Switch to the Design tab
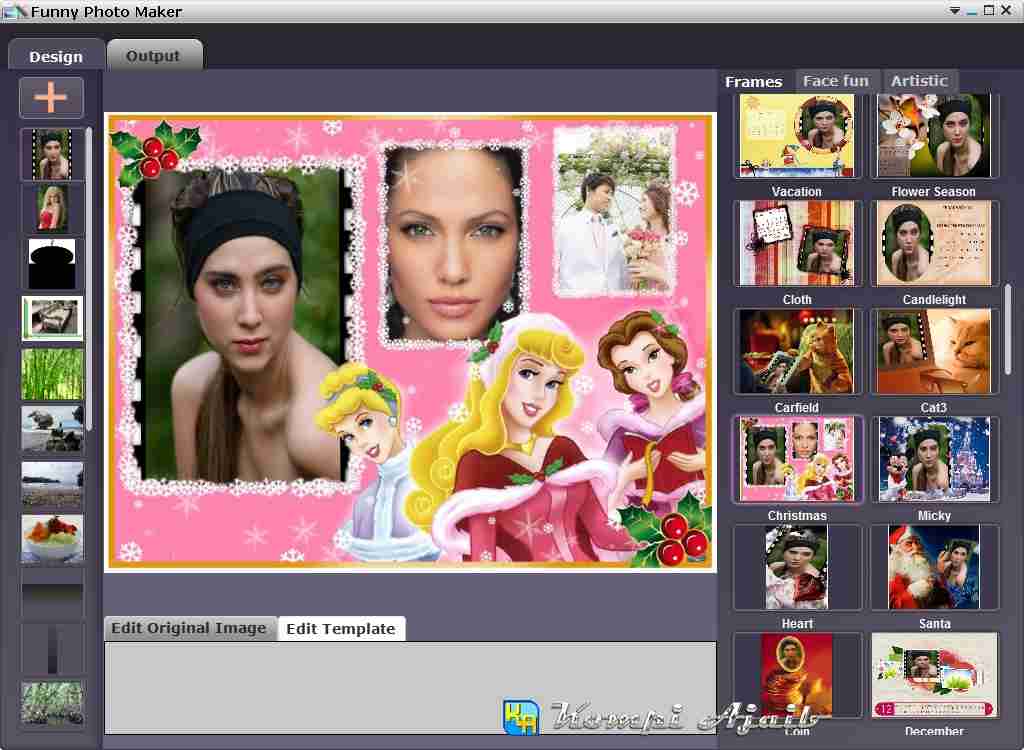 (56, 56)
